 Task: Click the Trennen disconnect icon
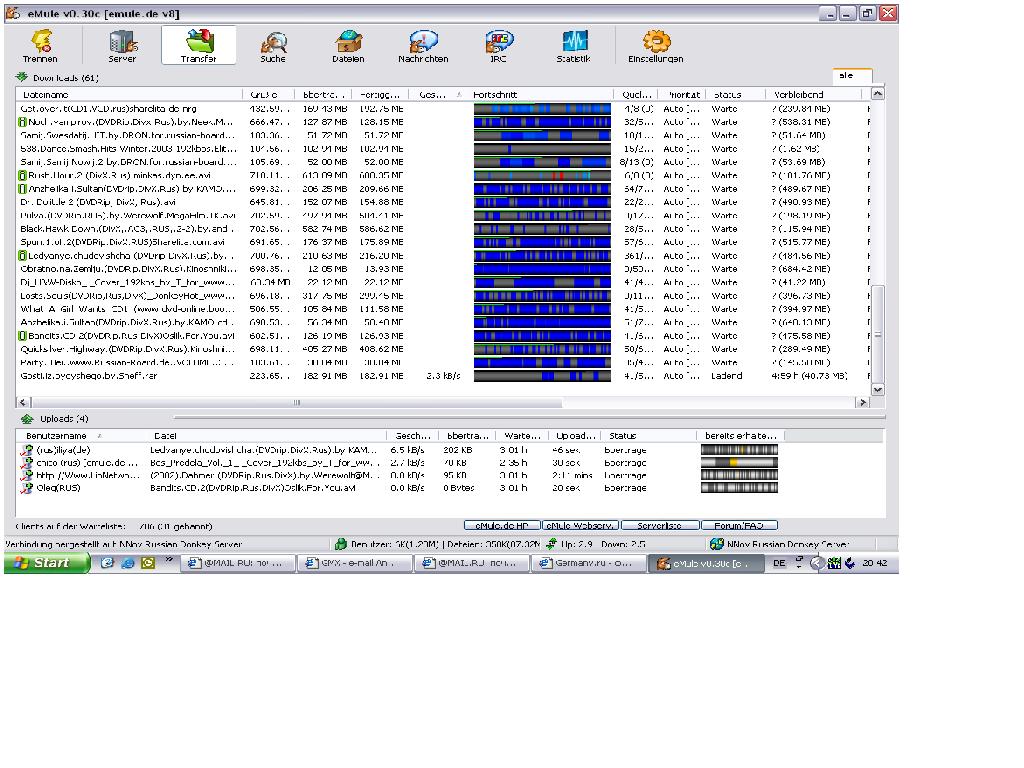[40, 40]
